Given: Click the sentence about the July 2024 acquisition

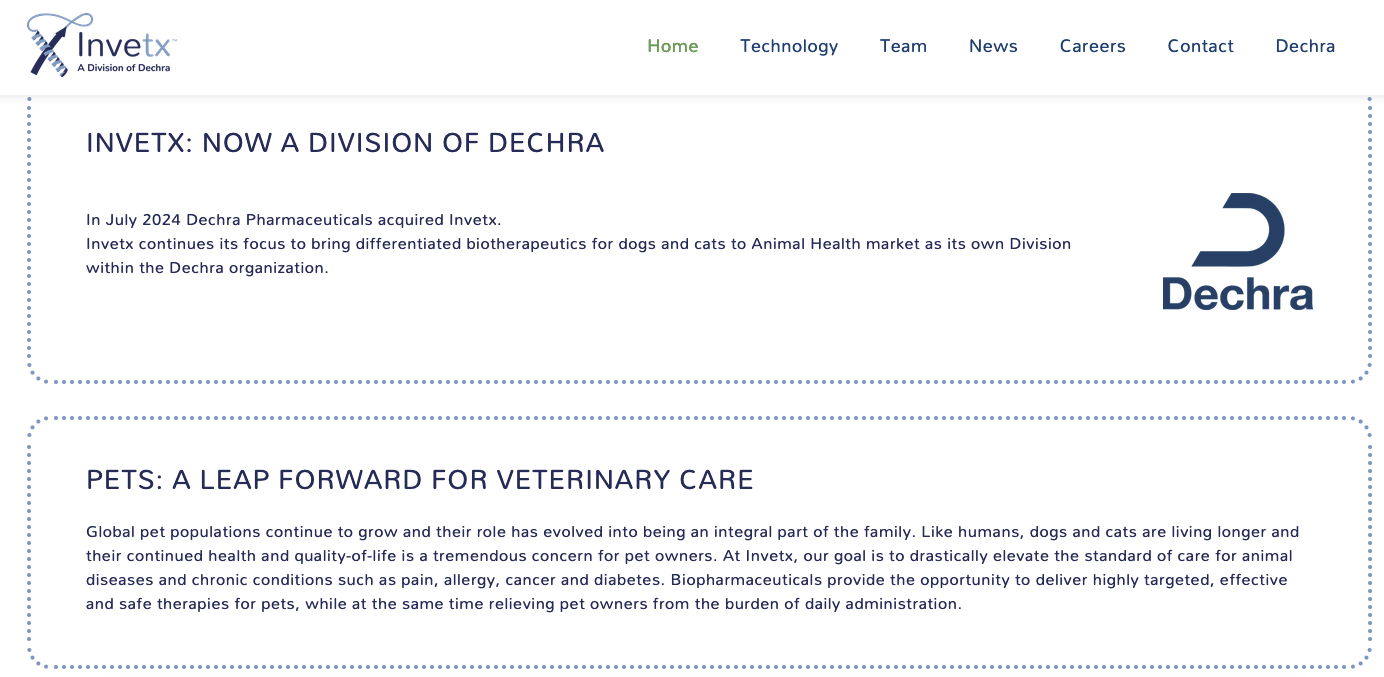Looking at the screenshot, I should tap(293, 220).
